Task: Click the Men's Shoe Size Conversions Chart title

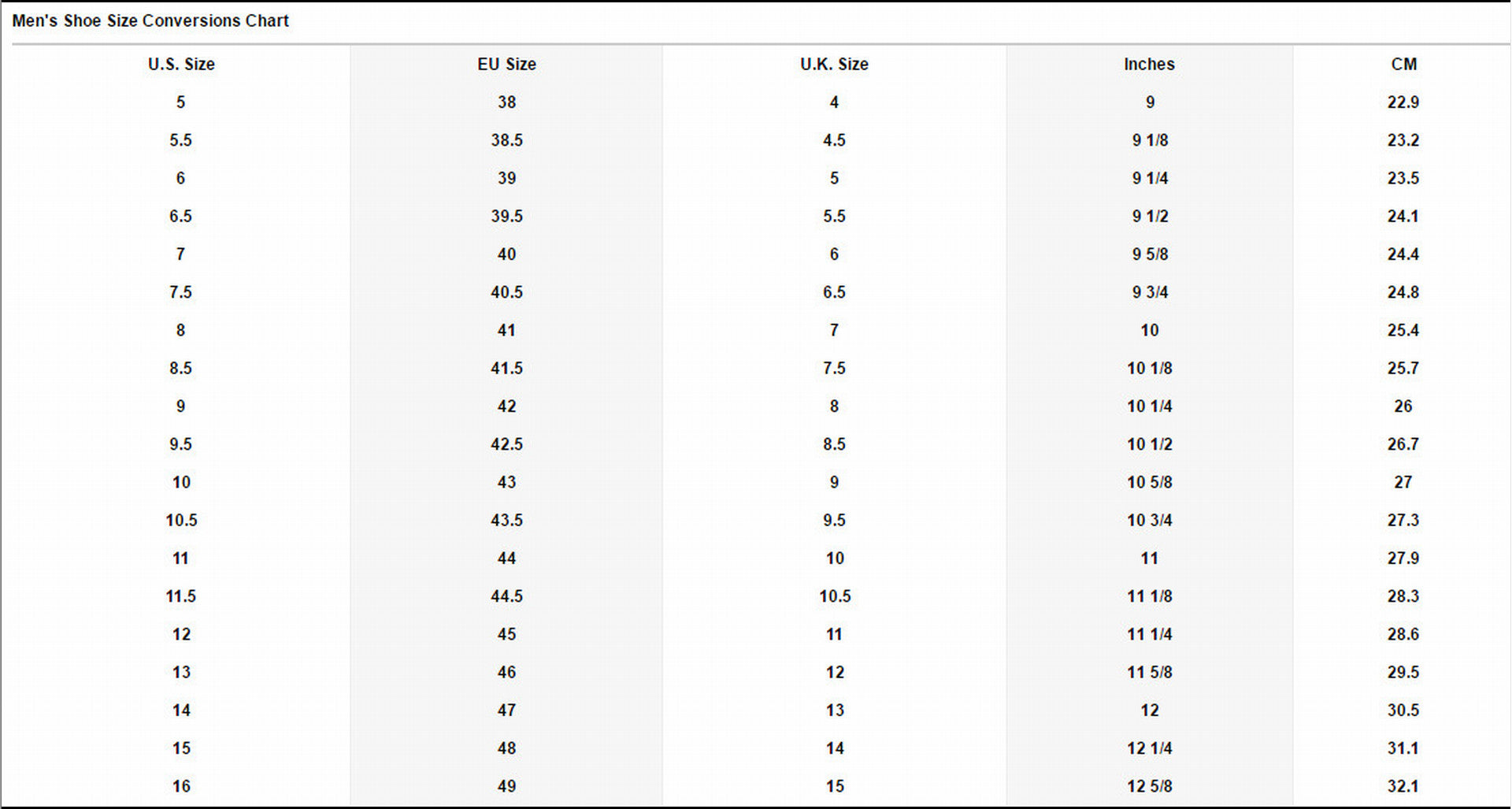Action: (x=150, y=21)
